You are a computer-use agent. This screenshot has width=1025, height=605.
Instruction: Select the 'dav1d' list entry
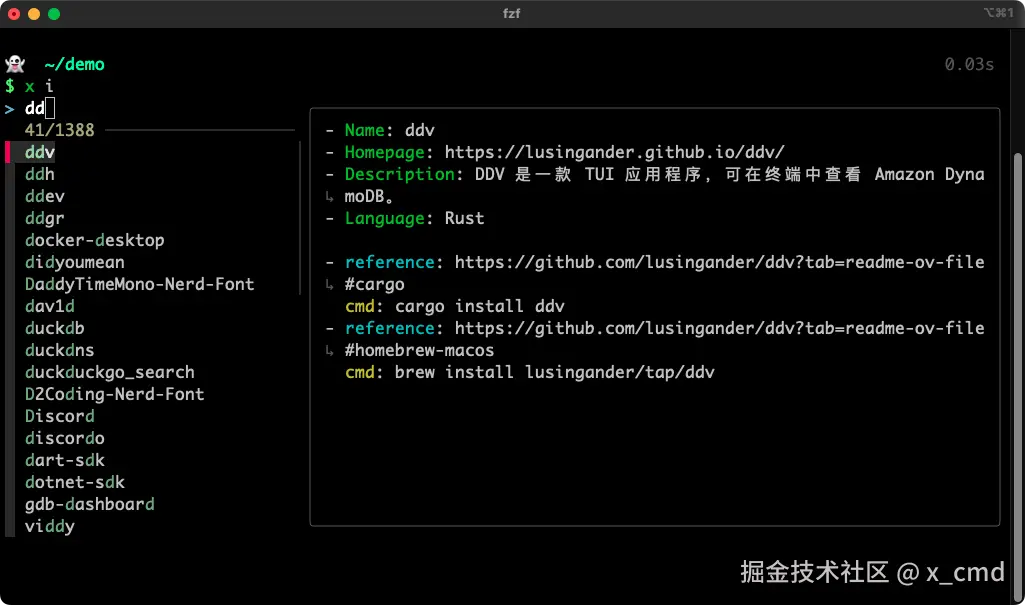50,306
